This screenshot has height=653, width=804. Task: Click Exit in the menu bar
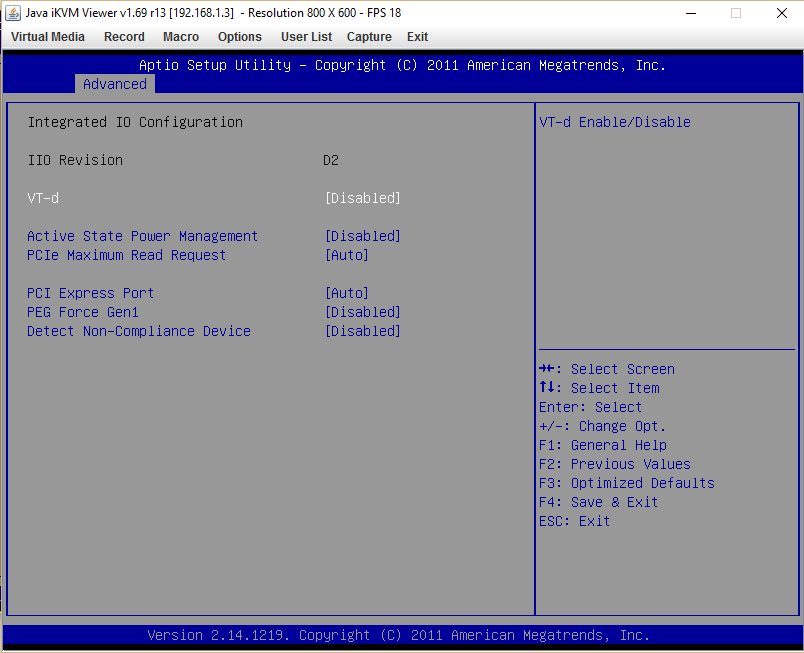pos(417,37)
